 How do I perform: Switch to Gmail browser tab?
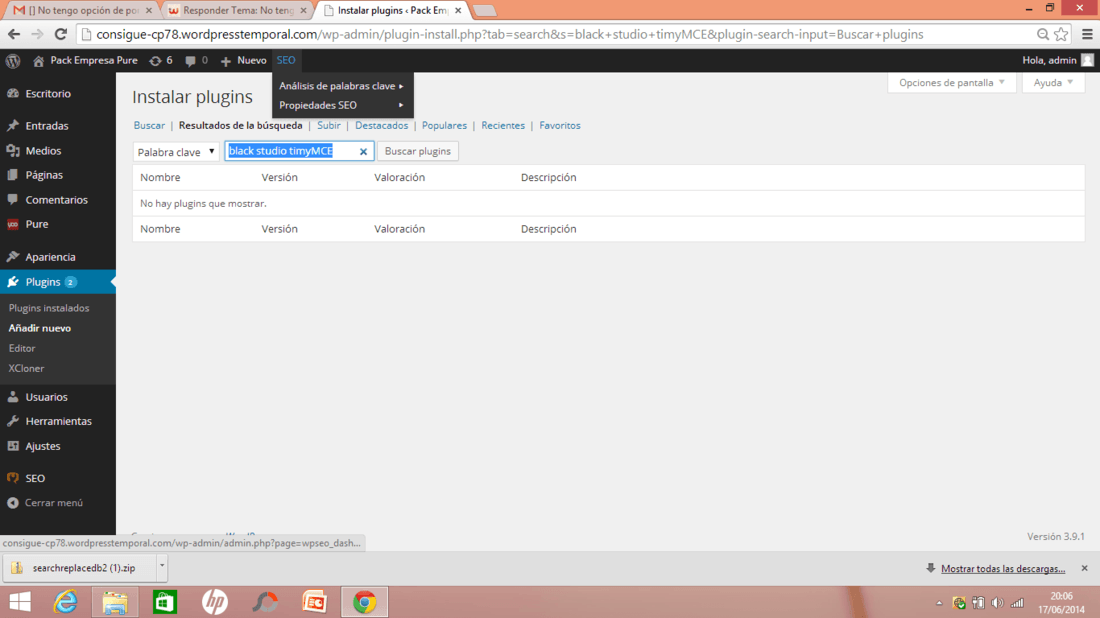click(83, 11)
